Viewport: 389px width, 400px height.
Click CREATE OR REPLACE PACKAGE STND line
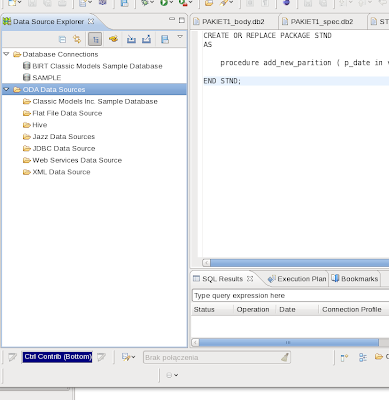[x=267, y=35]
